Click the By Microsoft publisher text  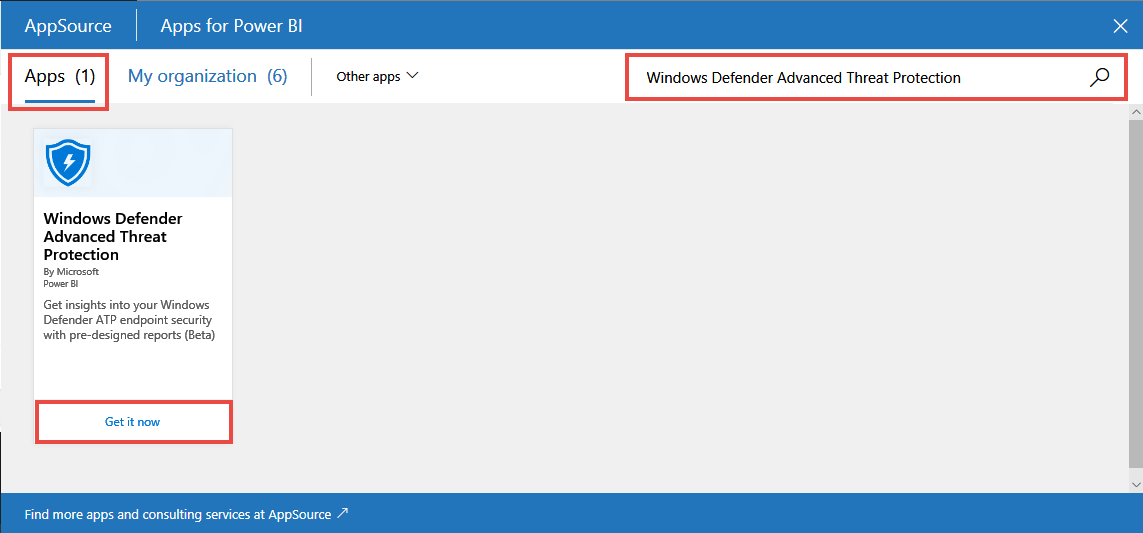(71, 271)
